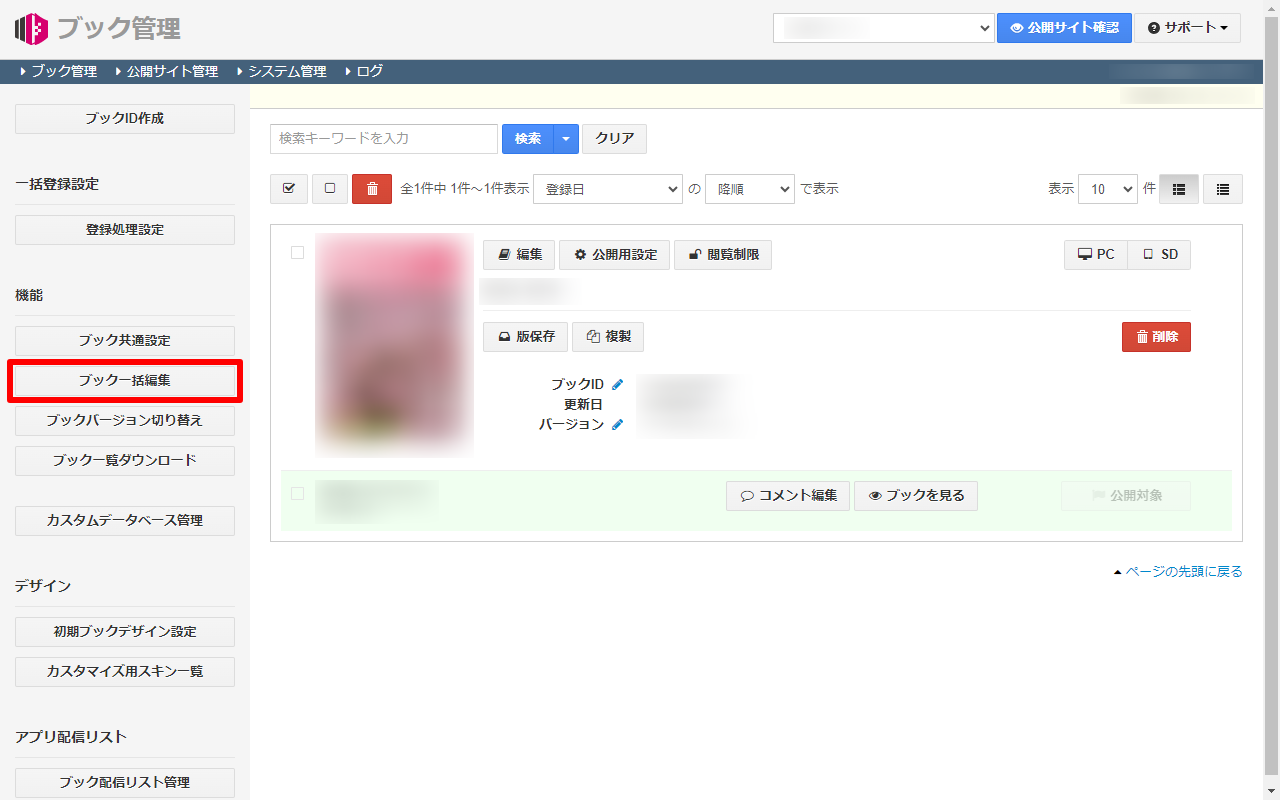
Task: Click the select-all checkmark icon button
Action: 289,189
